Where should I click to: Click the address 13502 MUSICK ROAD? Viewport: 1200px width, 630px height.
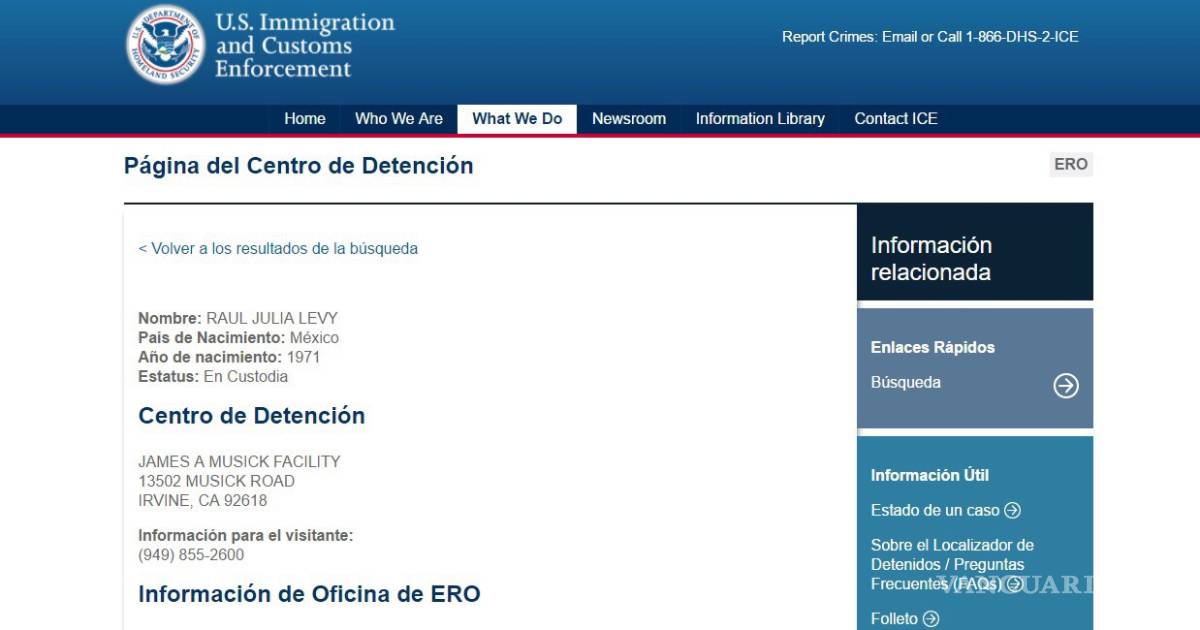tap(216, 481)
